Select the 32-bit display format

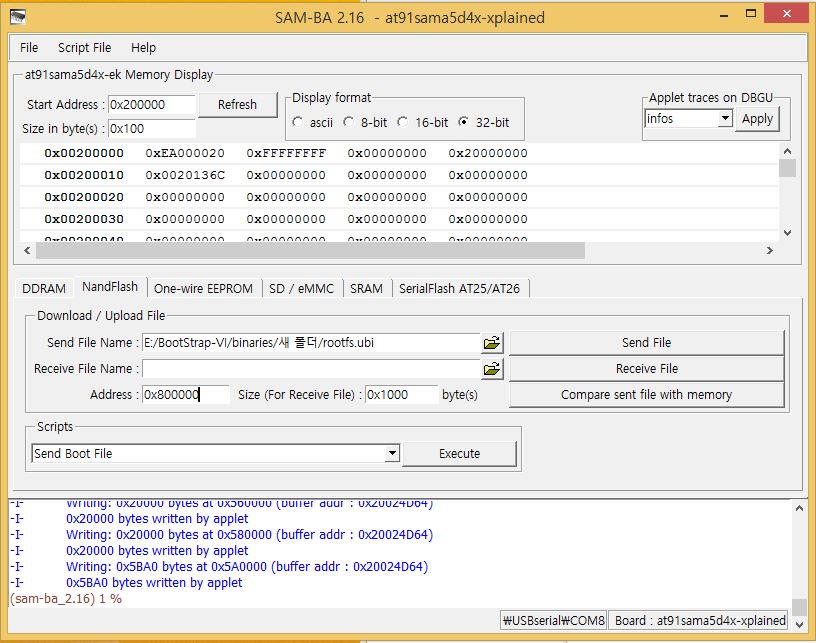463,122
